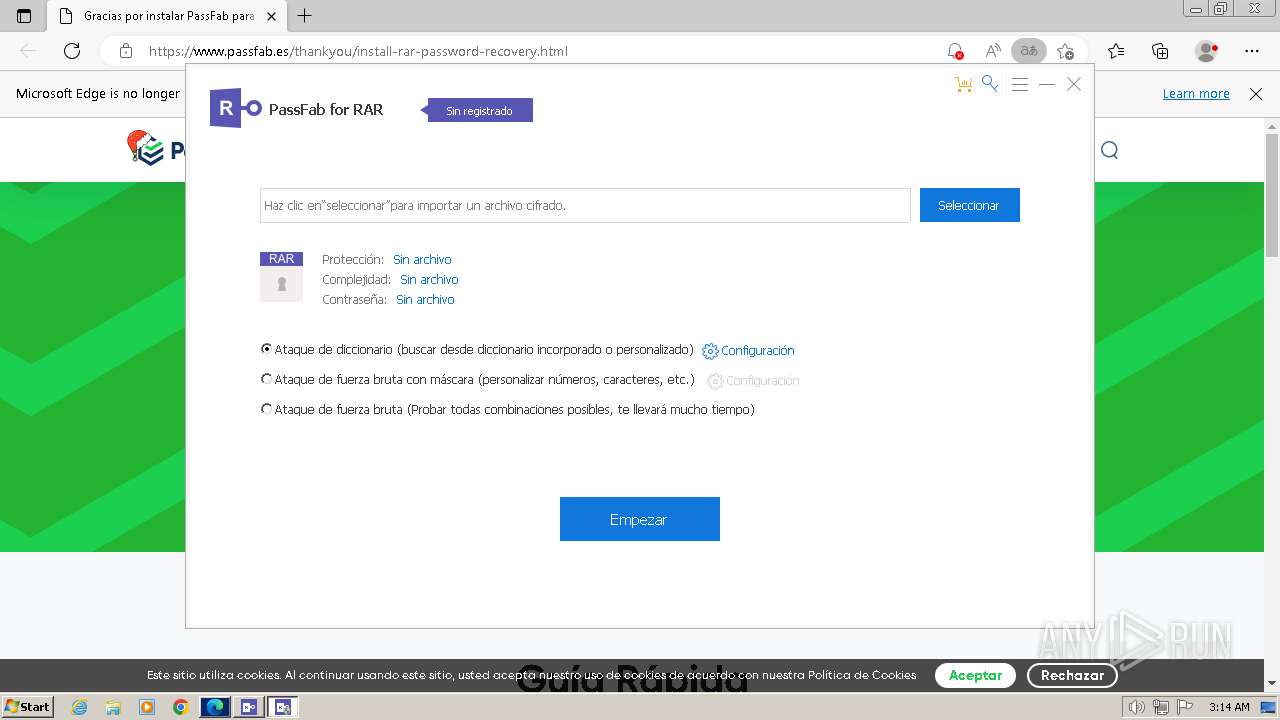Open the Windows Start menu
This screenshot has height=720, width=1280.
[28, 707]
